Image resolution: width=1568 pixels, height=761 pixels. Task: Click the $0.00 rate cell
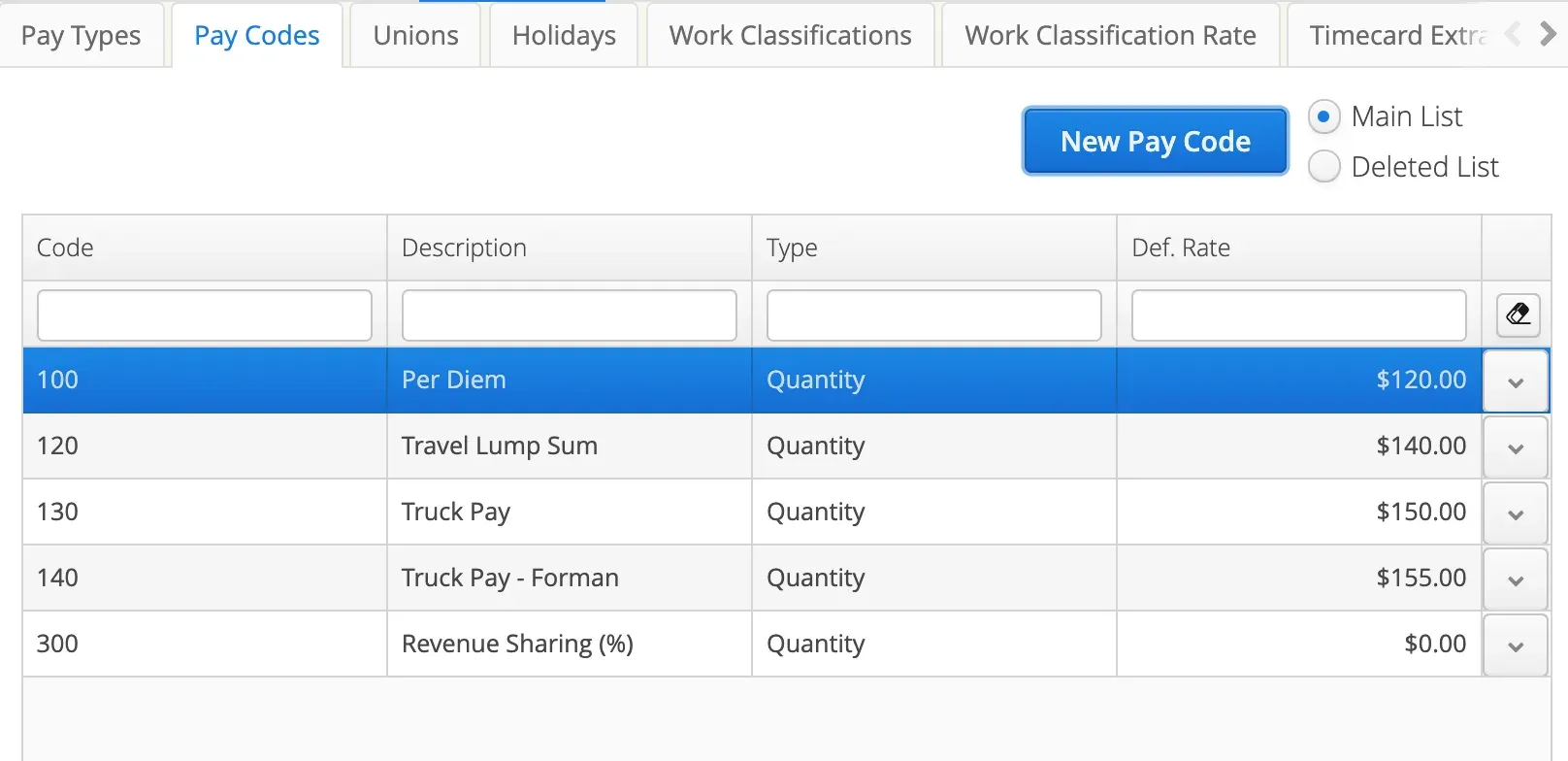(1299, 645)
